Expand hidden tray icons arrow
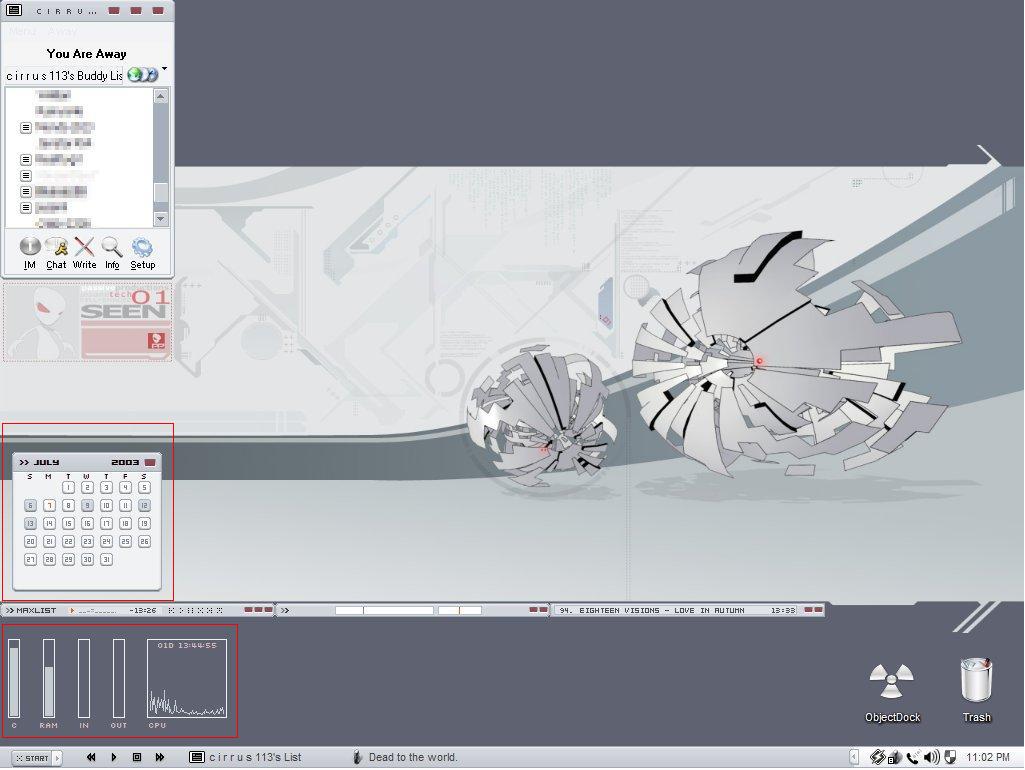The width and height of the screenshot is (1025, 770). [854, 757]
